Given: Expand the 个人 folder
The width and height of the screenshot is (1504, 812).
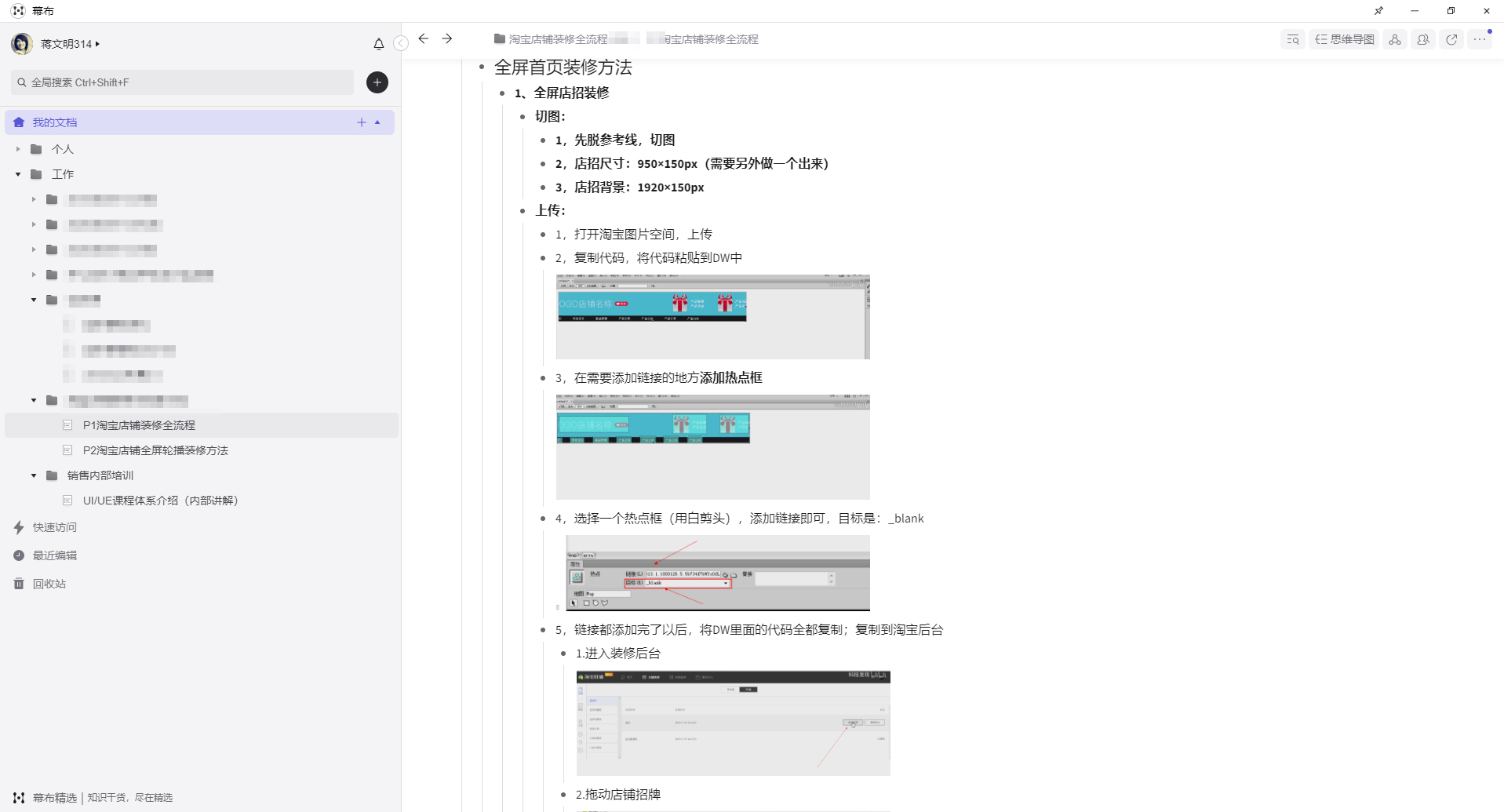Looking at the screenshot, I should (x=18, y=149).
